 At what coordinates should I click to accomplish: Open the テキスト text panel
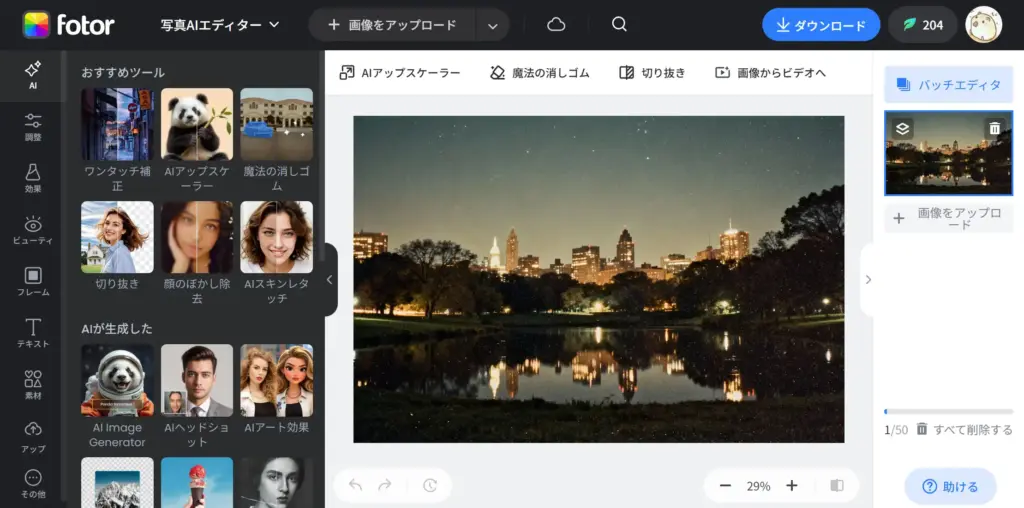(x=33, y=333)
